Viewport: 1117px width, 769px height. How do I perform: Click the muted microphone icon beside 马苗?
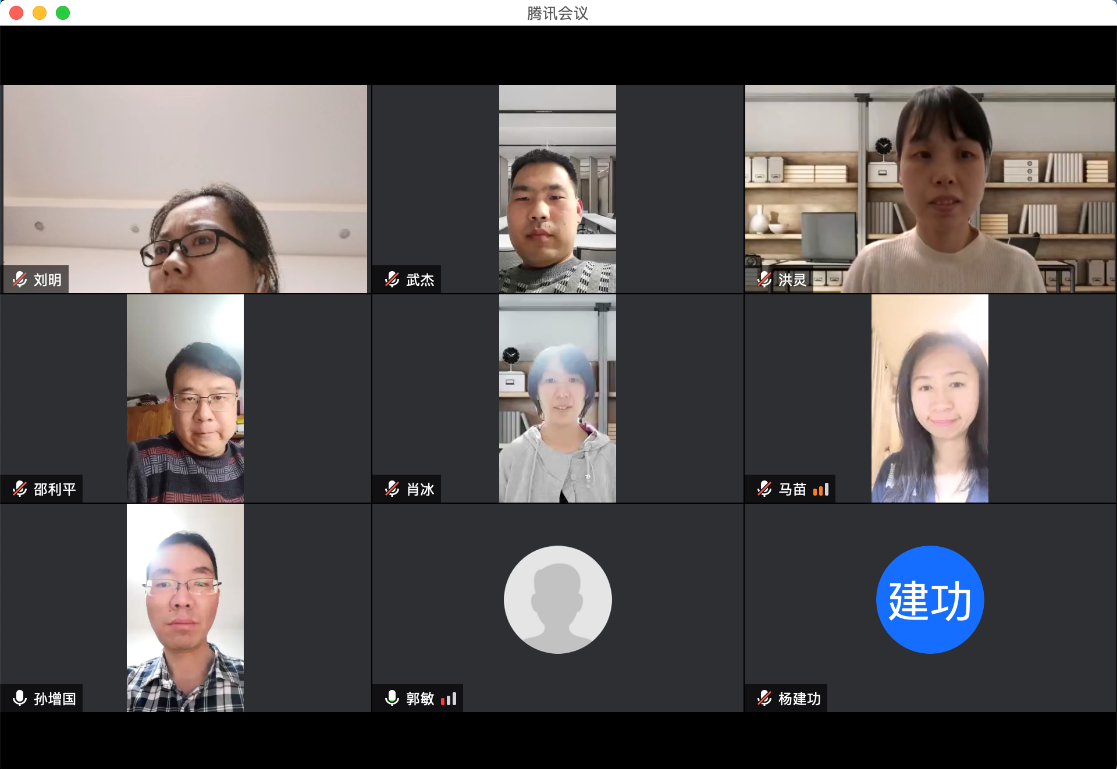pos(765,489)
